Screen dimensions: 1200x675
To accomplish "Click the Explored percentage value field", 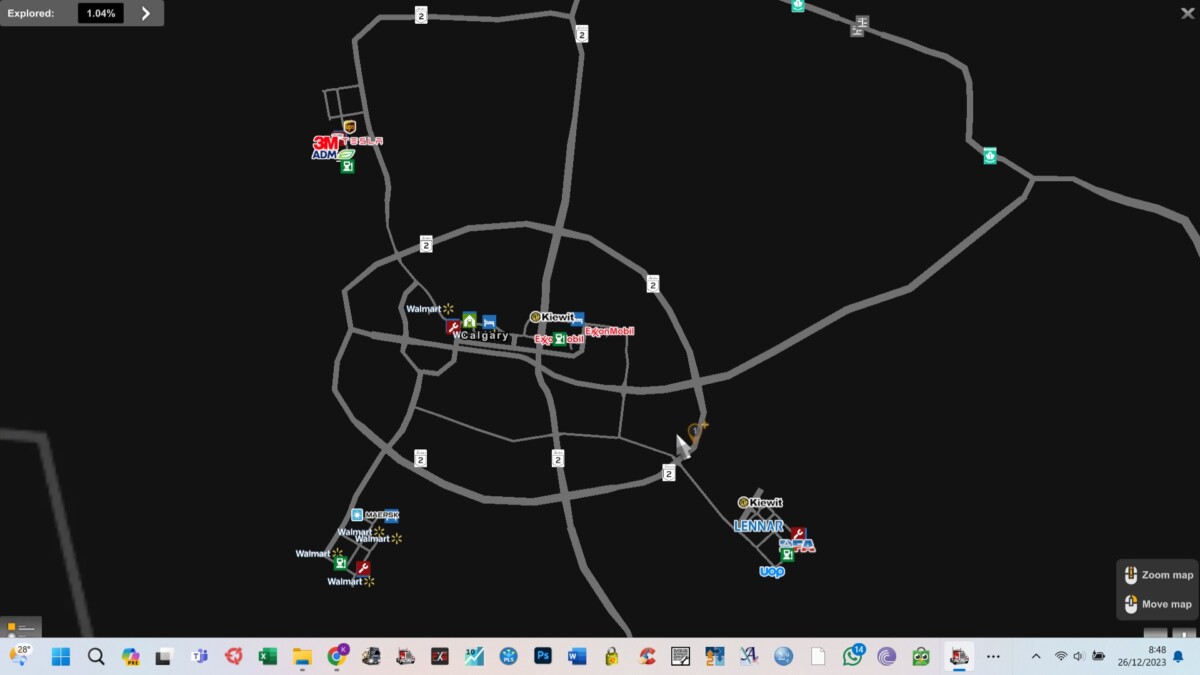I will [100, 13].
